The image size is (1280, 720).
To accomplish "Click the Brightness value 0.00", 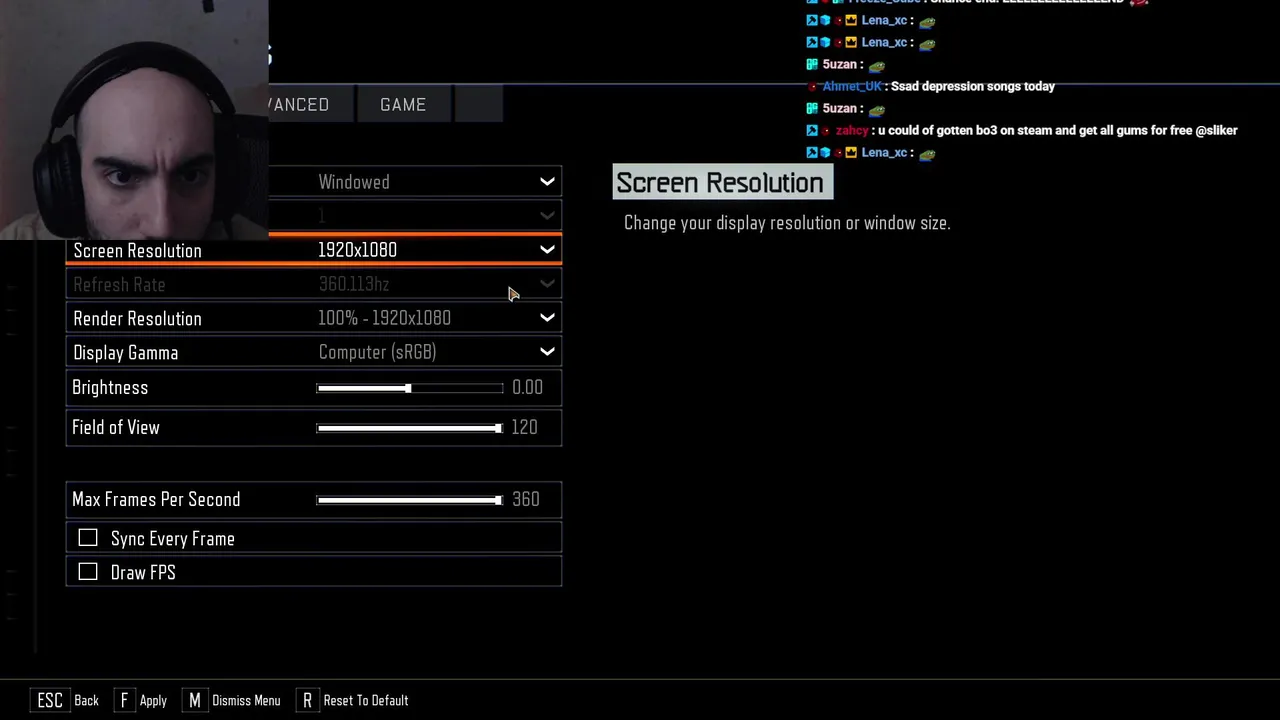I will pos(527,388).
